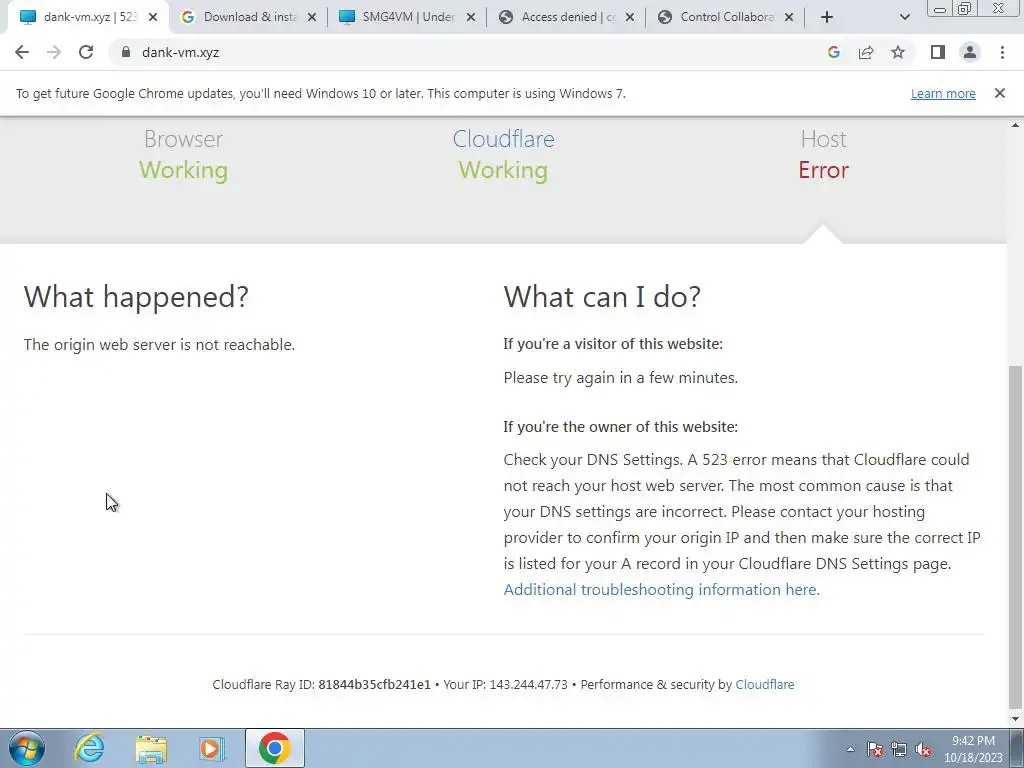The height and width of the screenshot is (768, 1024).
Task: Click the 'What can I do?' heading
Action: pyautogui.click(x=601, y=296)
